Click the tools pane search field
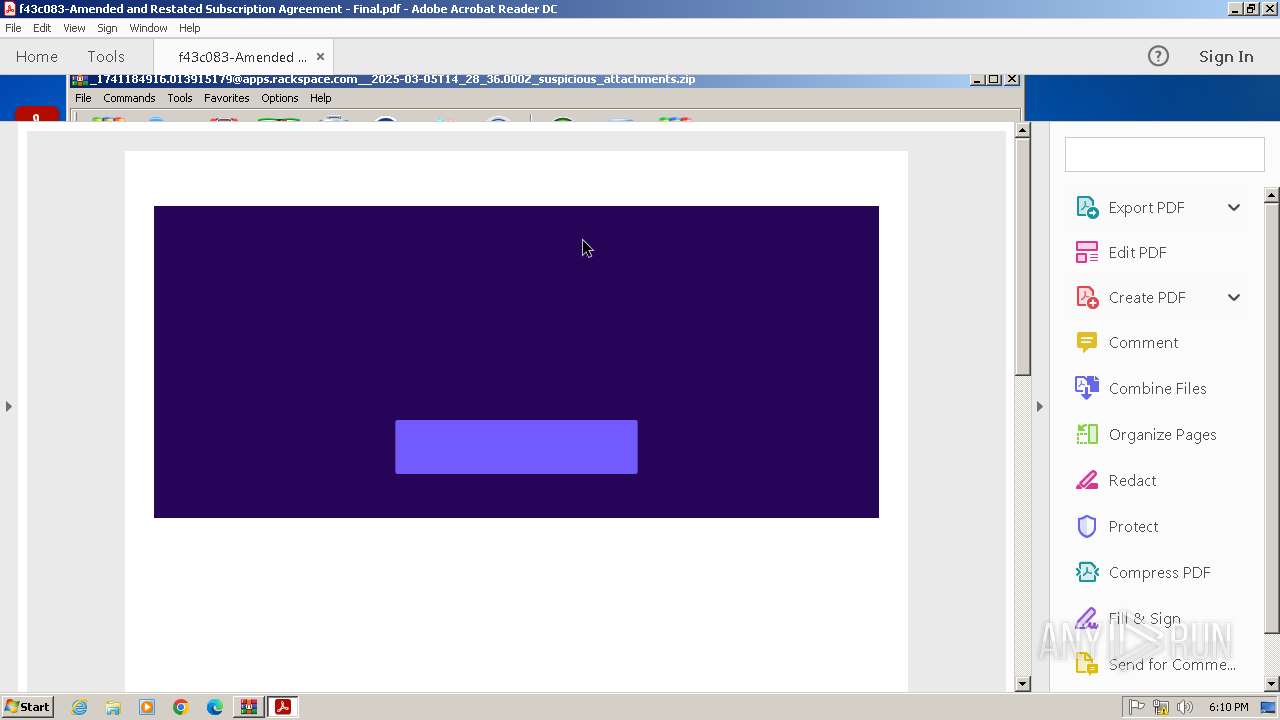 (1164, 155)
